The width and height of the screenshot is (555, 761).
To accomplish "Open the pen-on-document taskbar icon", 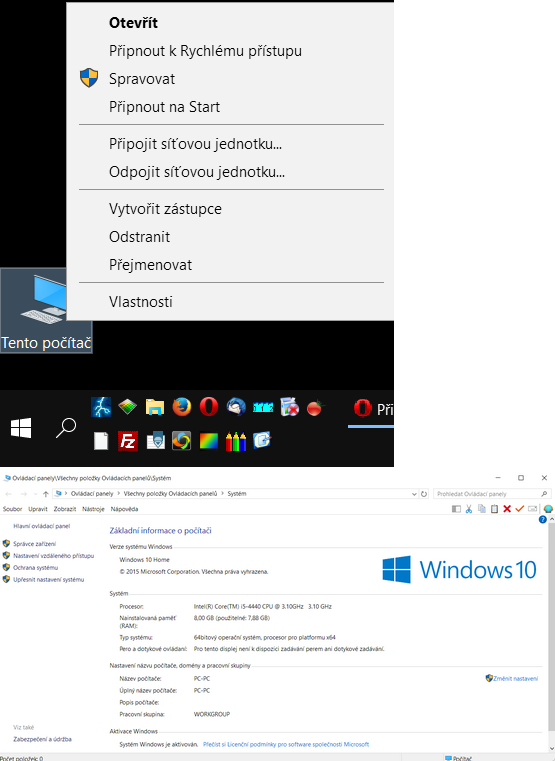I will (155, 441).
